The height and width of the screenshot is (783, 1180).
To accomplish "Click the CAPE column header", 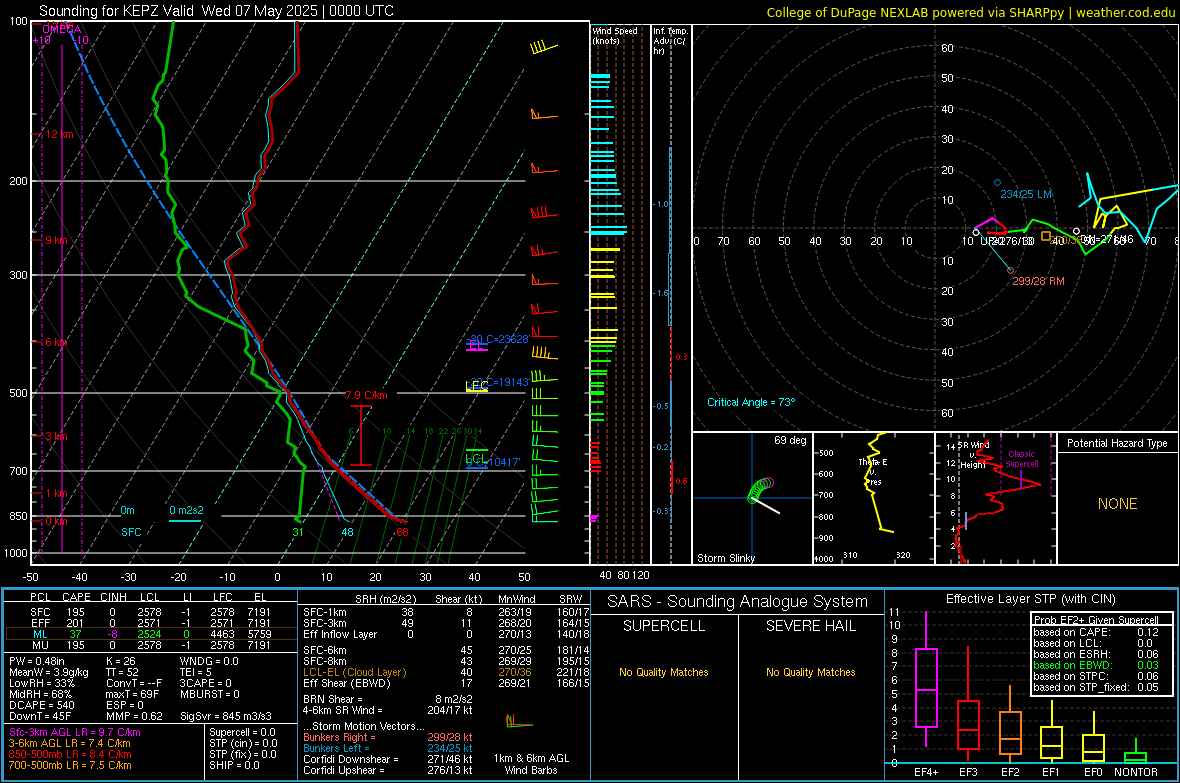I will point(76,598).
